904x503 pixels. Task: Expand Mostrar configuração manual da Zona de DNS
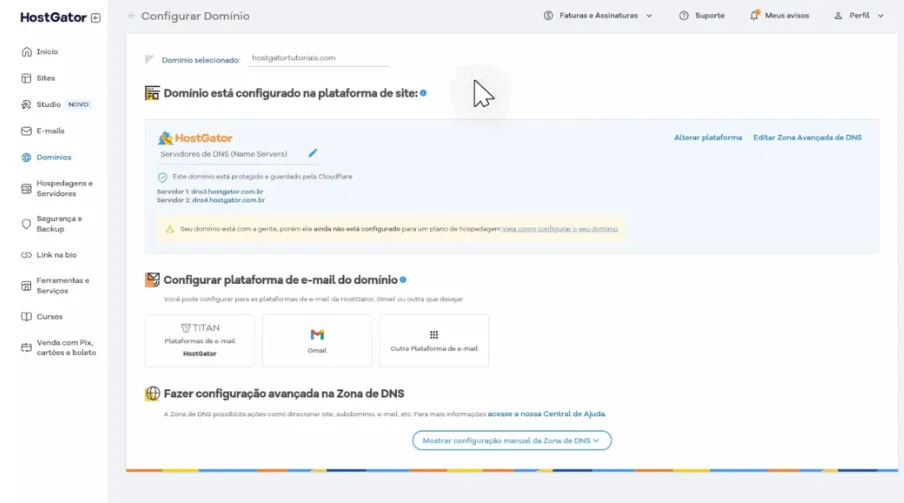(x=511, y=440)
